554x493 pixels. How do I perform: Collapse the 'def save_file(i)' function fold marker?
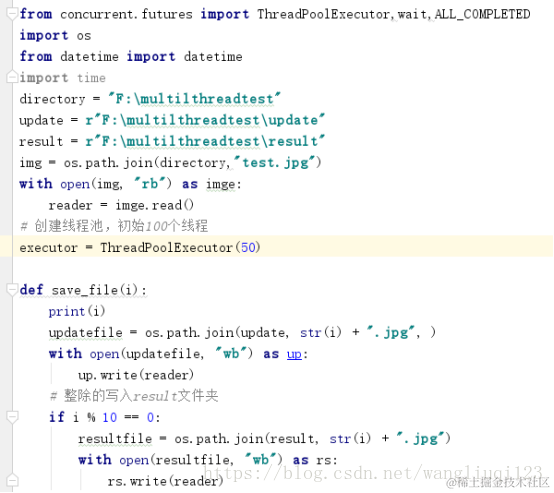12,290
